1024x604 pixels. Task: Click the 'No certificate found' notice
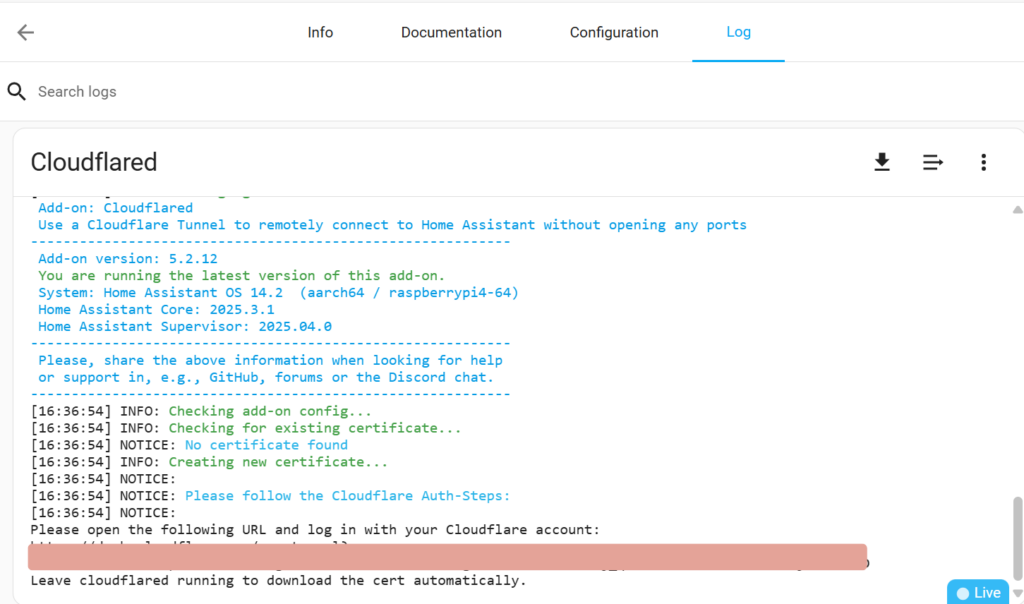click(x=266, y=445)
